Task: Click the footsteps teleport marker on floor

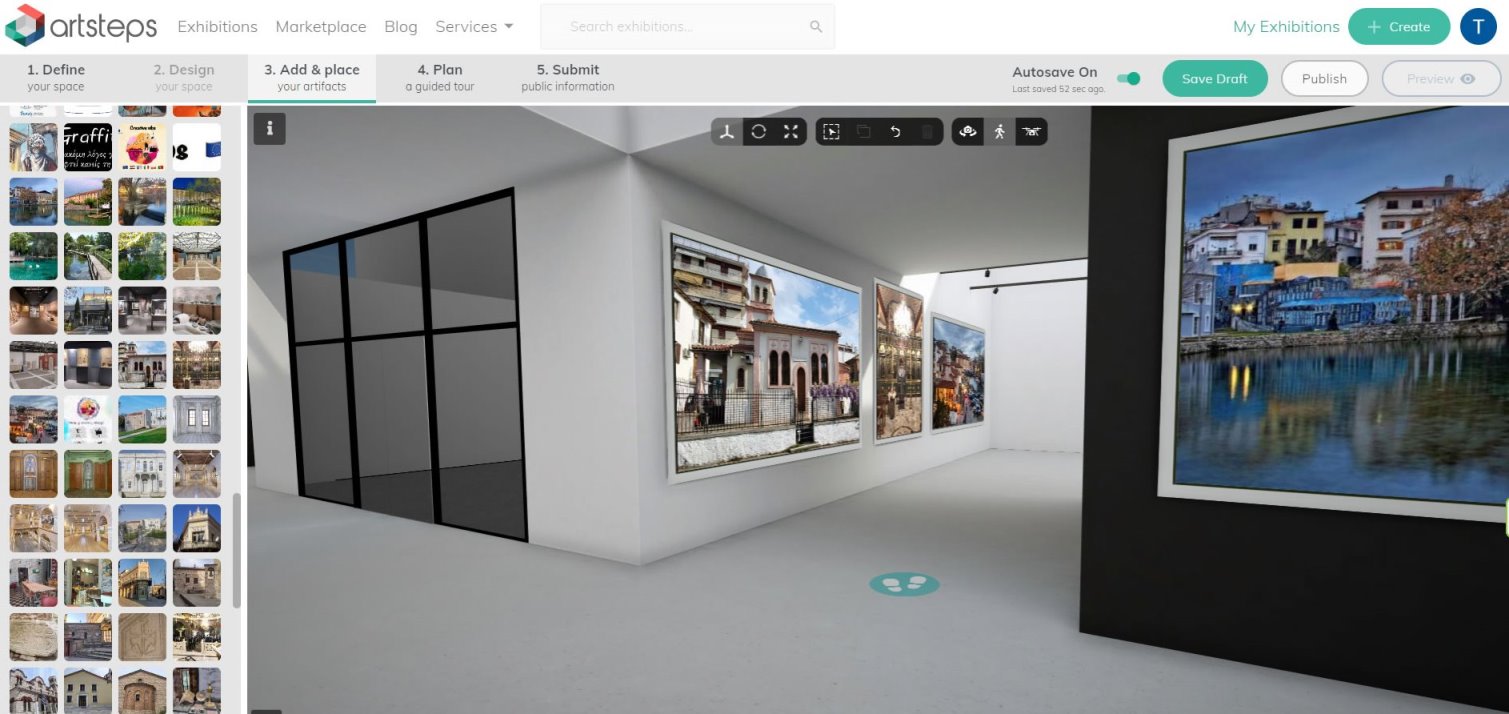Action: pyautogui.click(x=904, y=584)
